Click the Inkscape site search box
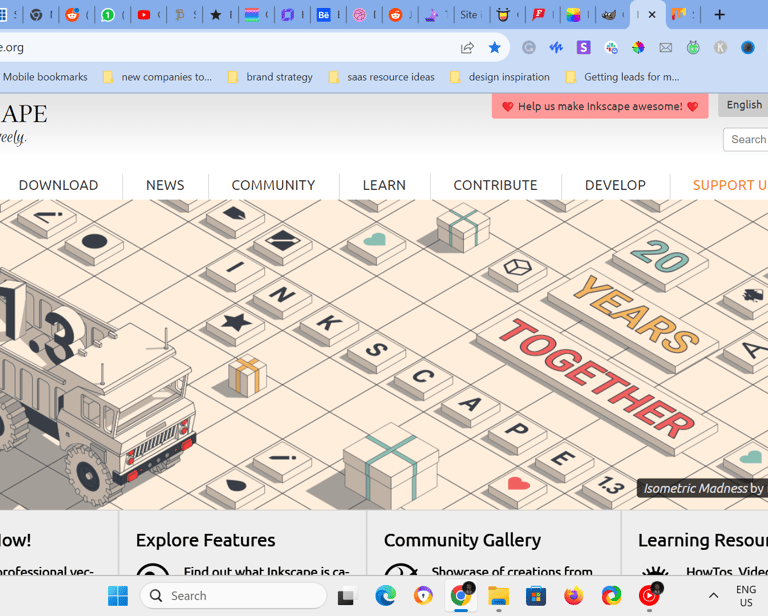768x616 pixels. coord(746,140)
